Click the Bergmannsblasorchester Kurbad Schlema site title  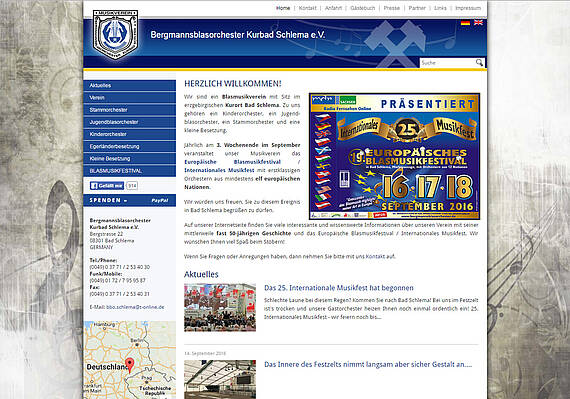tap(238, 35)
